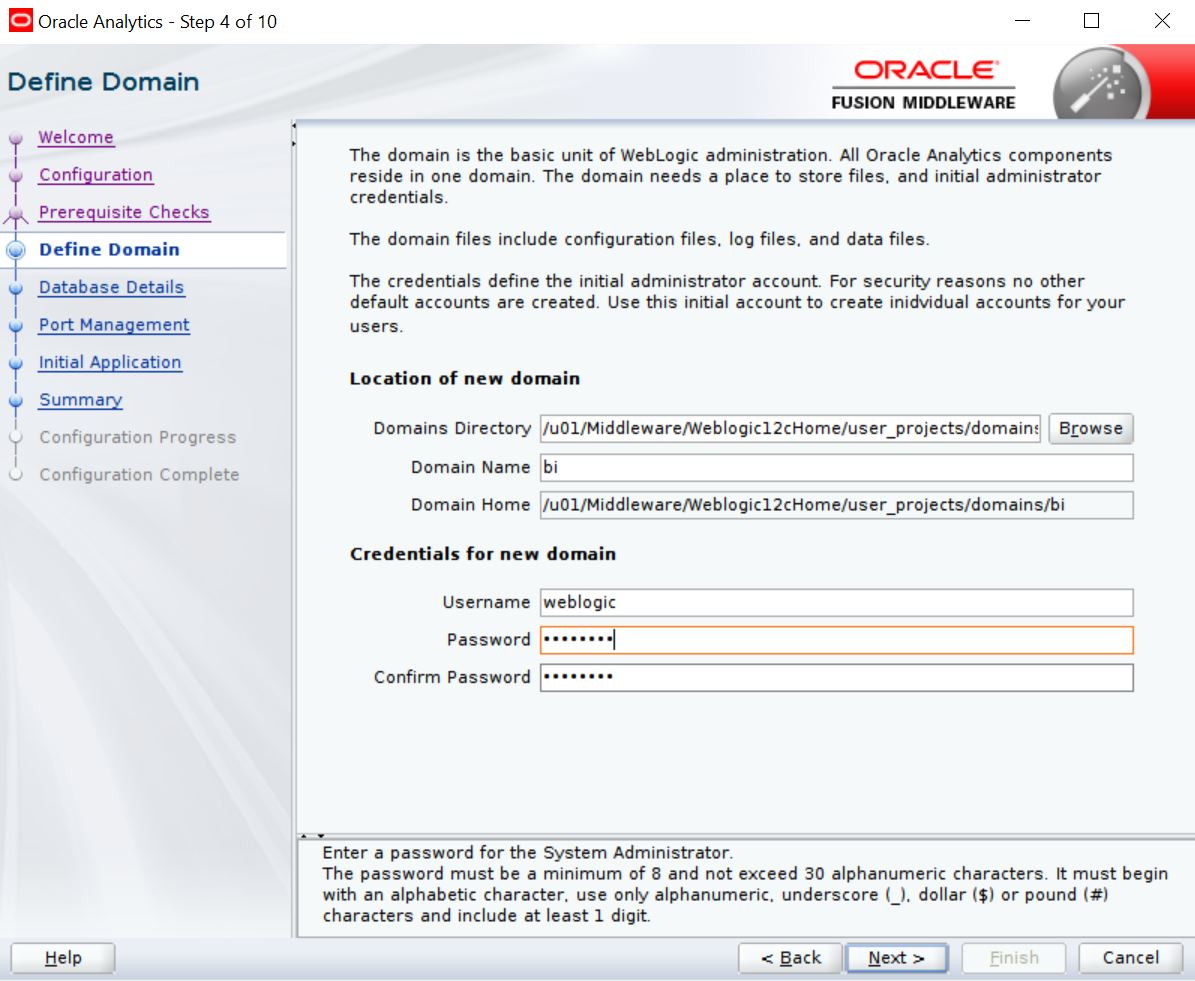The image size is (1195, 981).
Task: Click the Configuration step marker icon
Action: click(15, 176)
